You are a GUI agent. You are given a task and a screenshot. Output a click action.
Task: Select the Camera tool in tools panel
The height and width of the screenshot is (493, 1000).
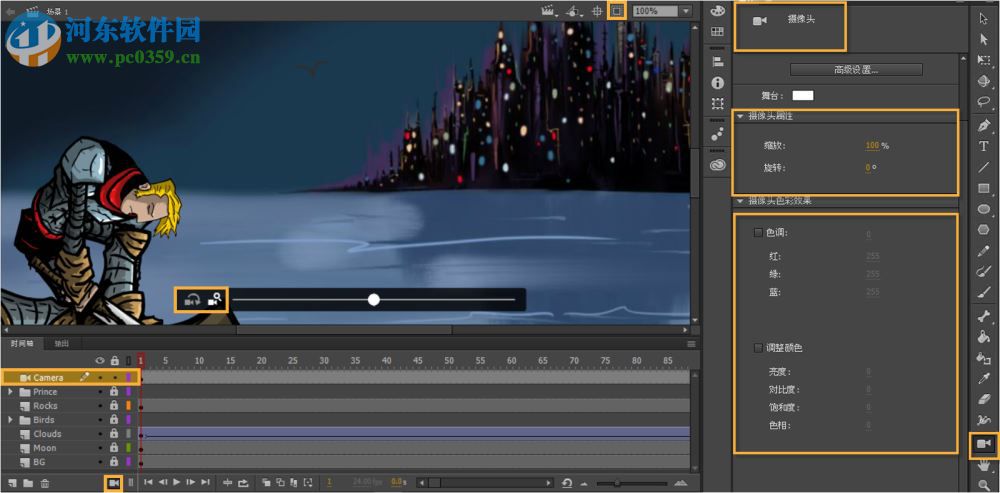click(984, 443)
